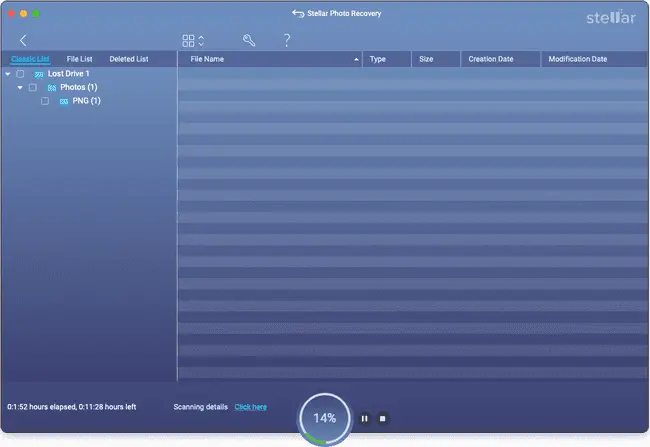This screenshot has width=650, height=447.
Task: Click the PNG folder icon
Action: coord(64,102)
